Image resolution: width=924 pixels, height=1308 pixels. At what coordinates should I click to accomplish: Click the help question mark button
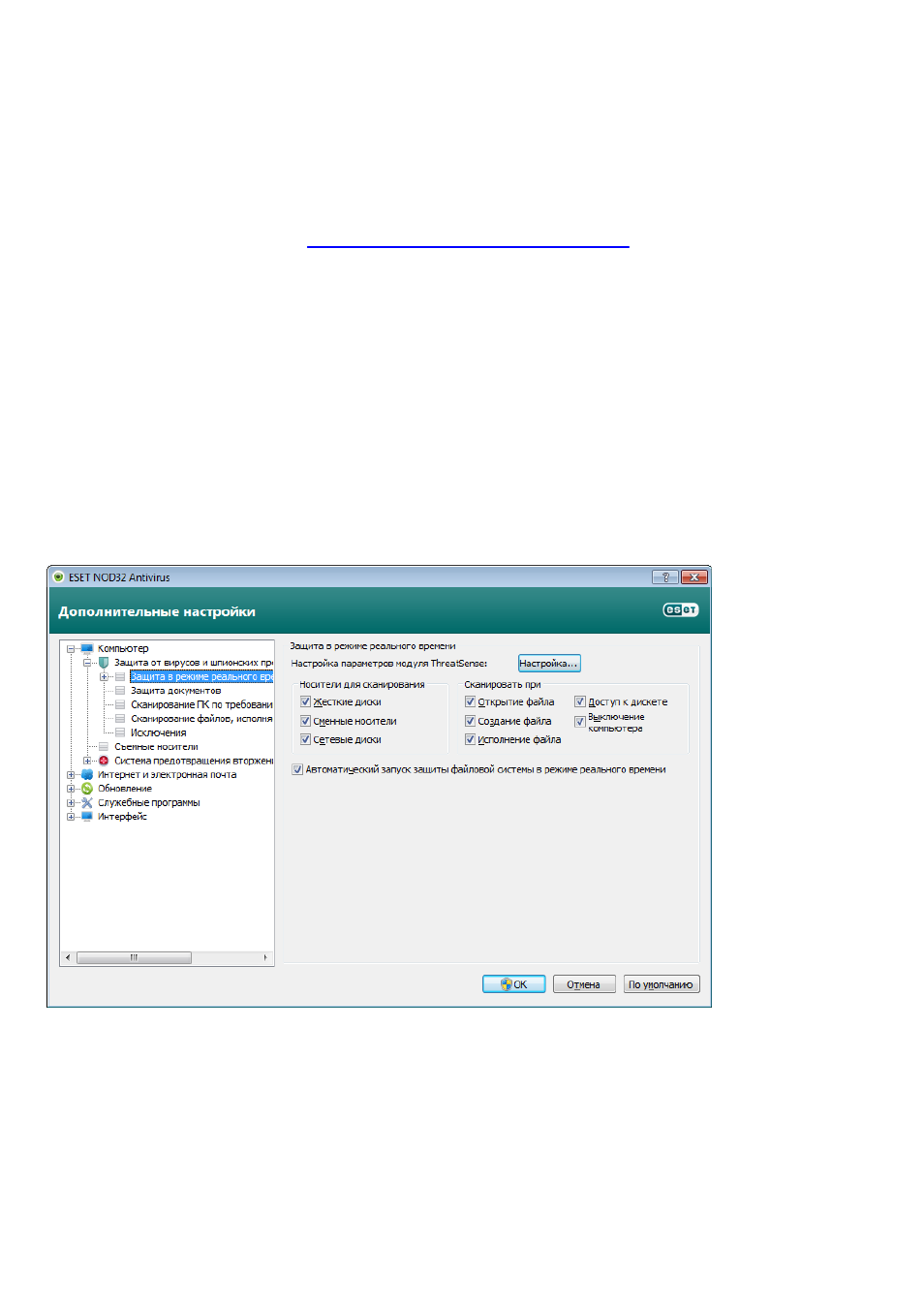click(x=664, y=577)
